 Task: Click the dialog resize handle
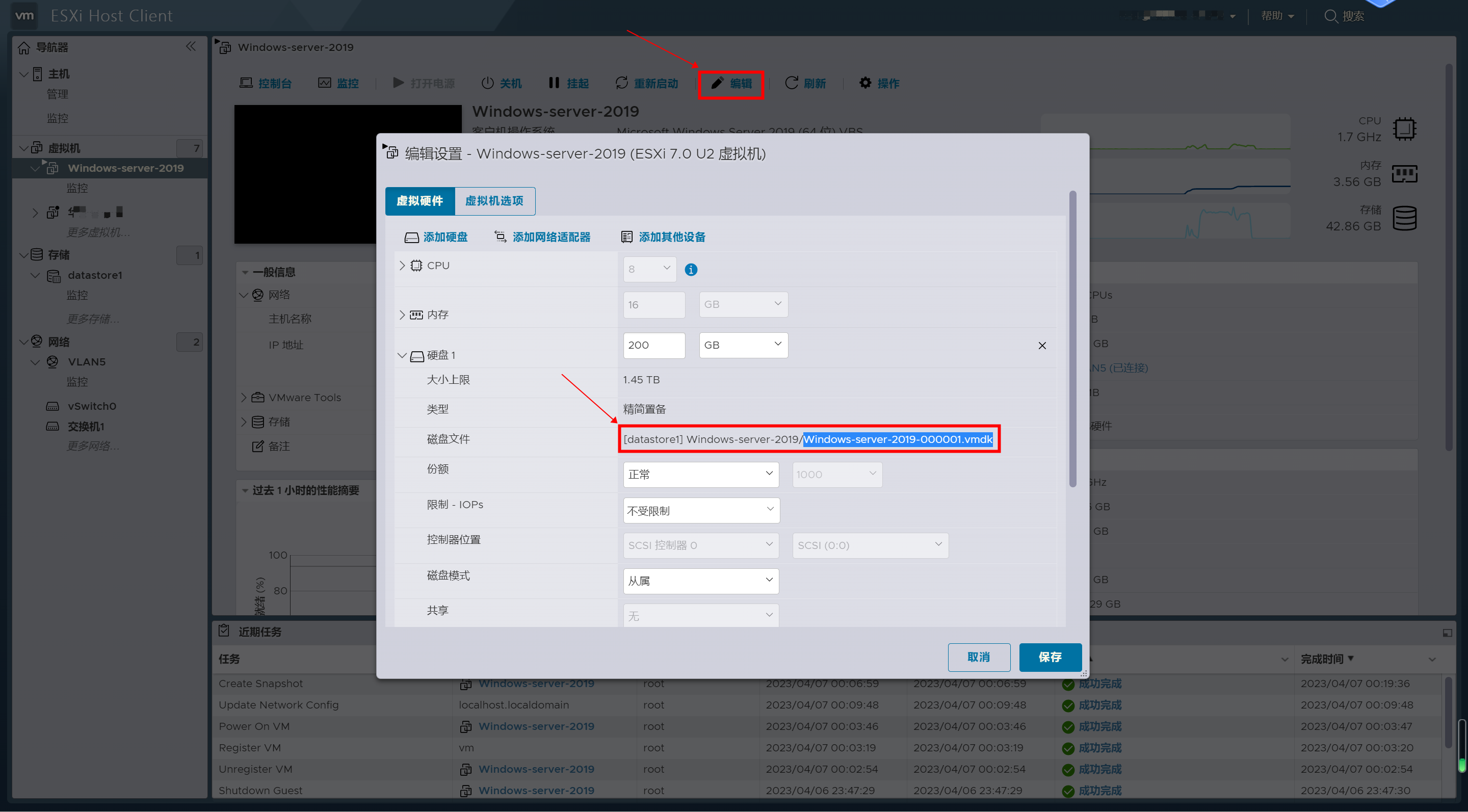click(1083, 673)
